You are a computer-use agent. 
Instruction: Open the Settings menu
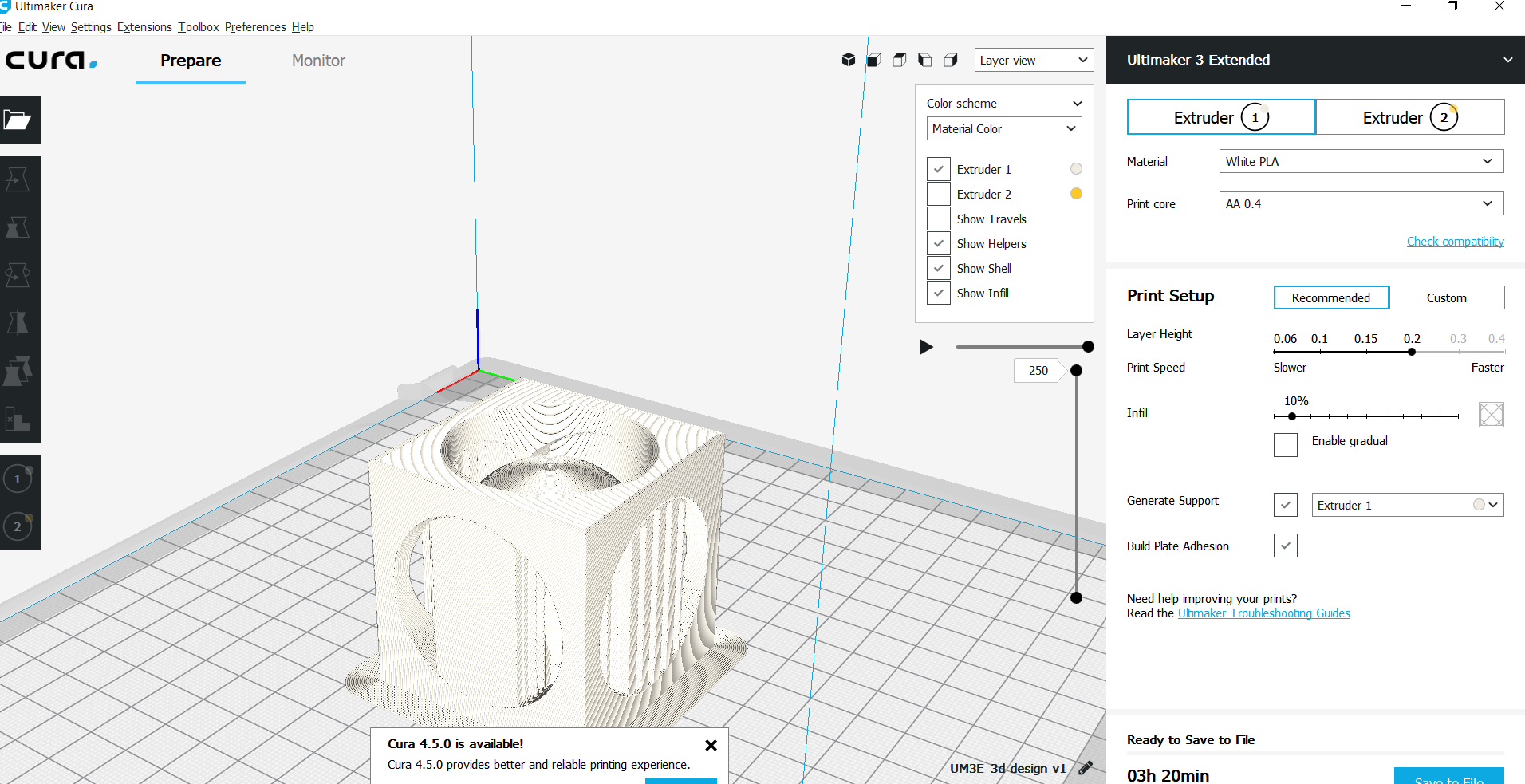pyautogui.click(x=91, y=27)
